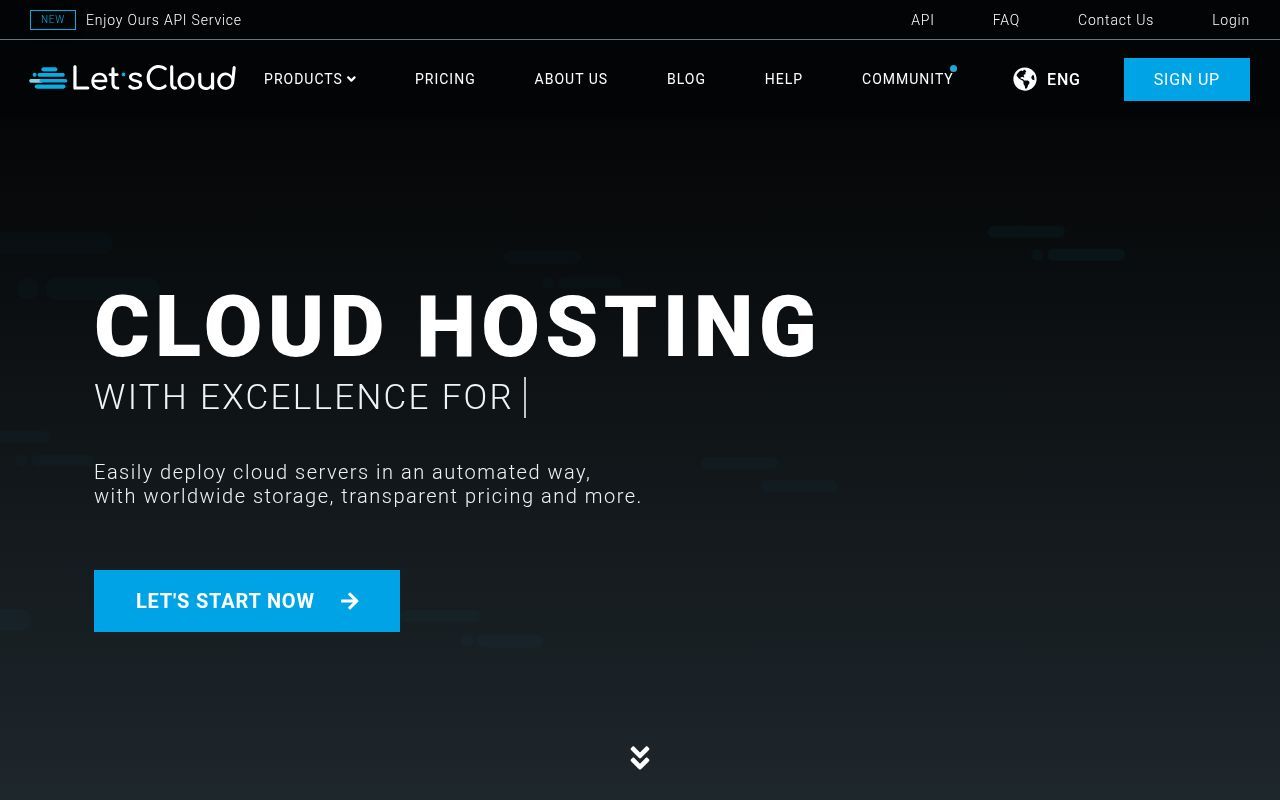The height and width of the screenshot is (800, 1280).
Task: Click the Let'sCloud logo
Action: 133,78
